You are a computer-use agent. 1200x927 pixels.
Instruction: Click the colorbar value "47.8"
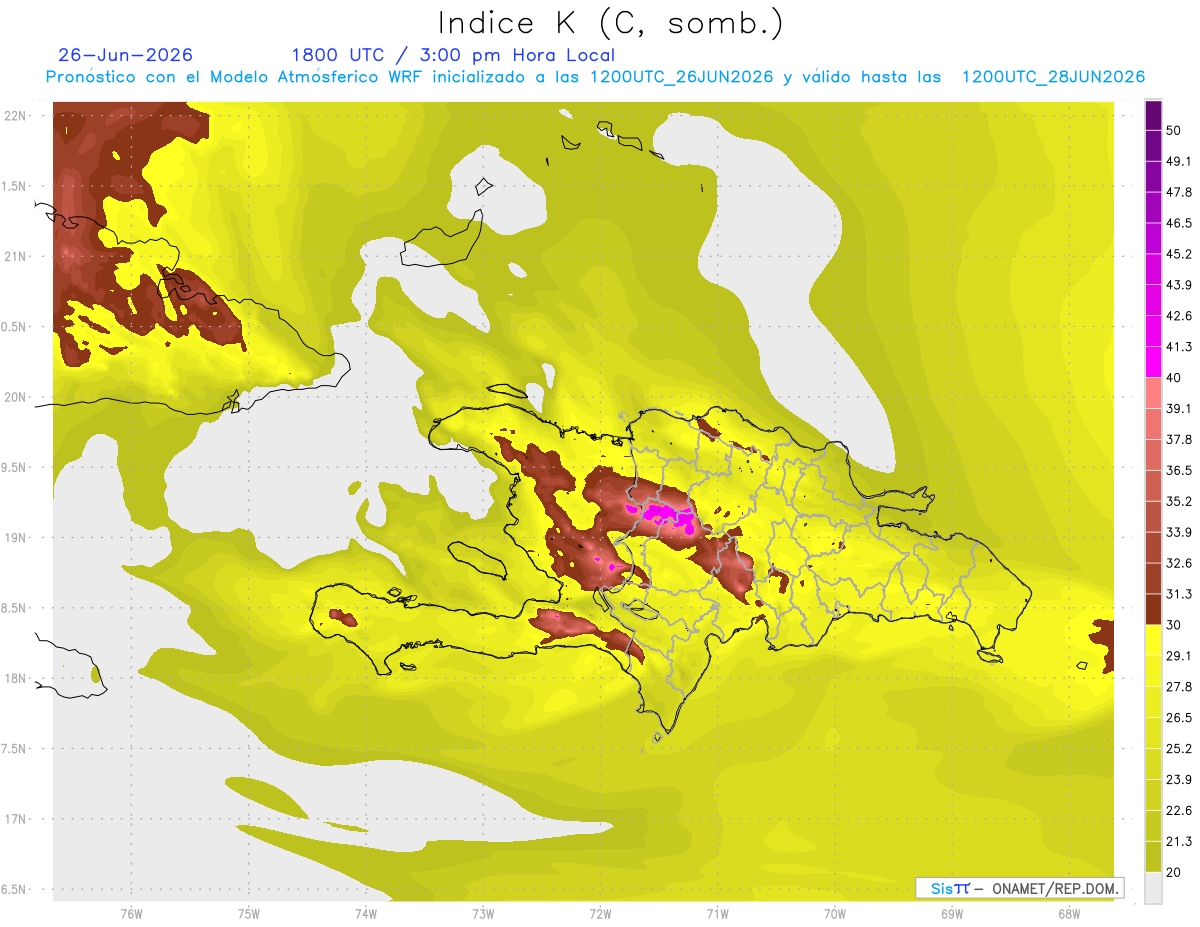[1179, 192]
